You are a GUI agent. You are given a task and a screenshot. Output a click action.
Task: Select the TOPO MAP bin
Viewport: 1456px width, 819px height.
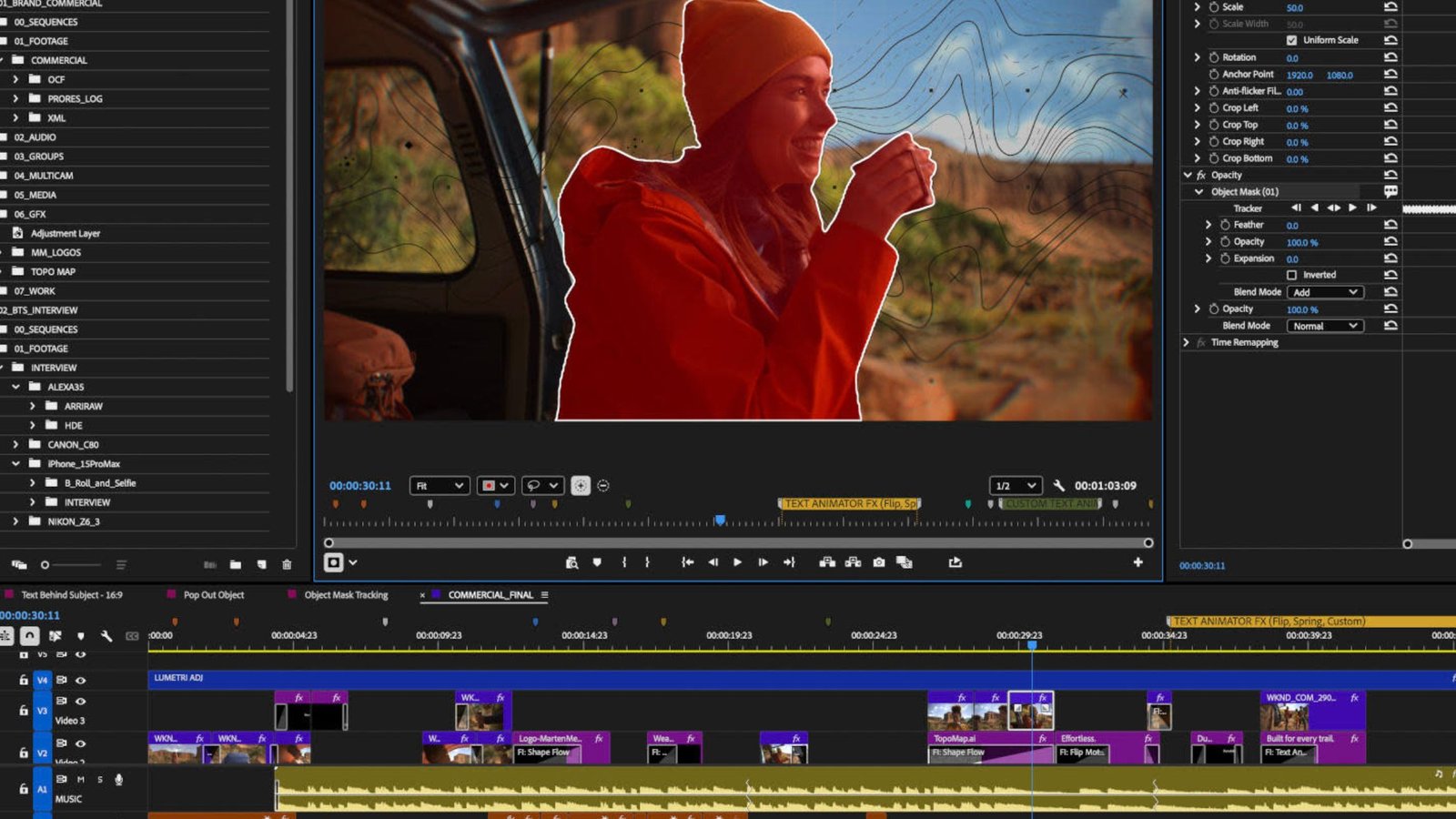(53, 272)
